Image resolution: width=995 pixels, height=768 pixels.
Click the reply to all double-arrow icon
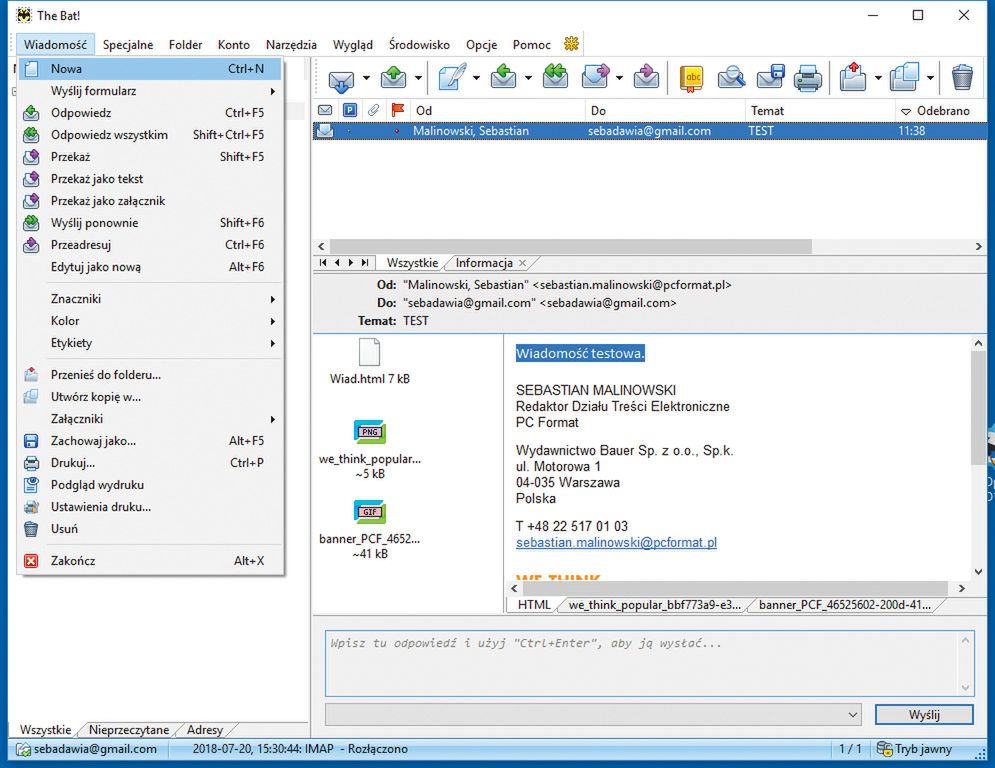pos(555,77)
